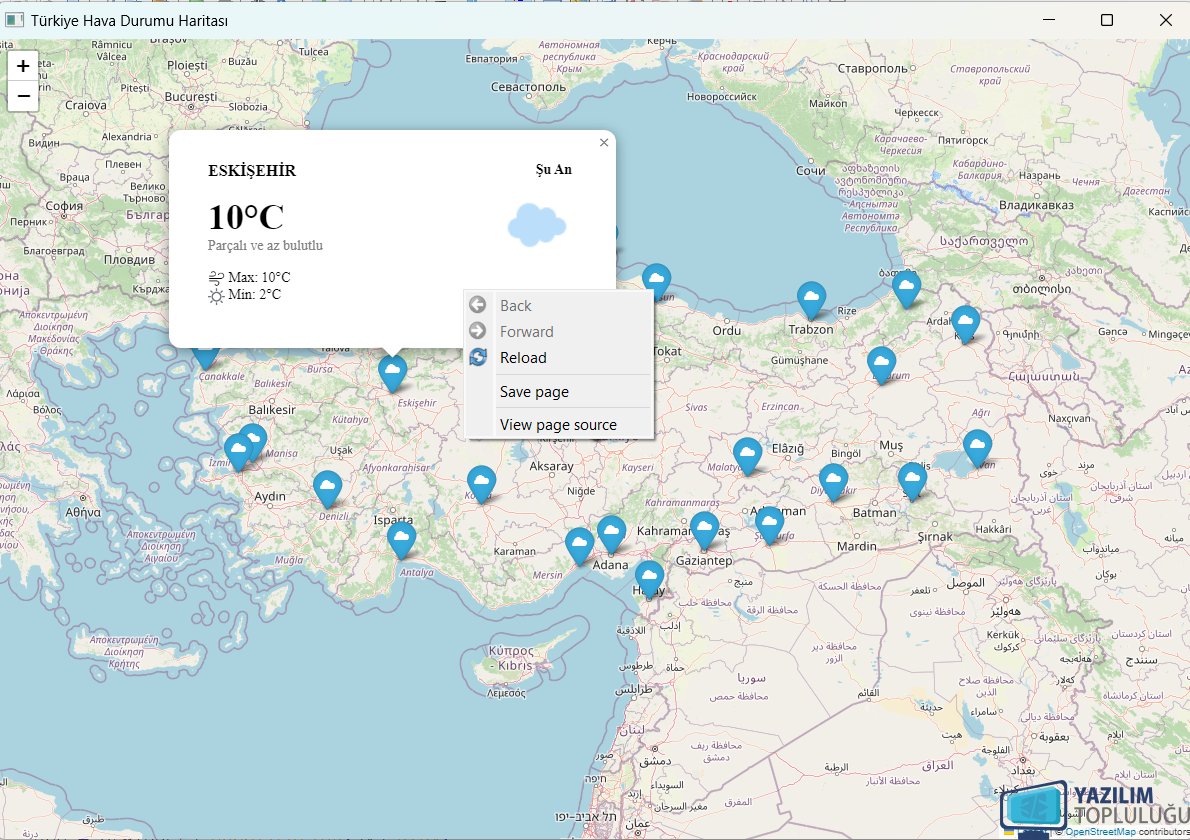The width and height of the screenshot is (1190, 840).
Task: Show weather for the Malatya marker
Action: click(x=748, y=456)
